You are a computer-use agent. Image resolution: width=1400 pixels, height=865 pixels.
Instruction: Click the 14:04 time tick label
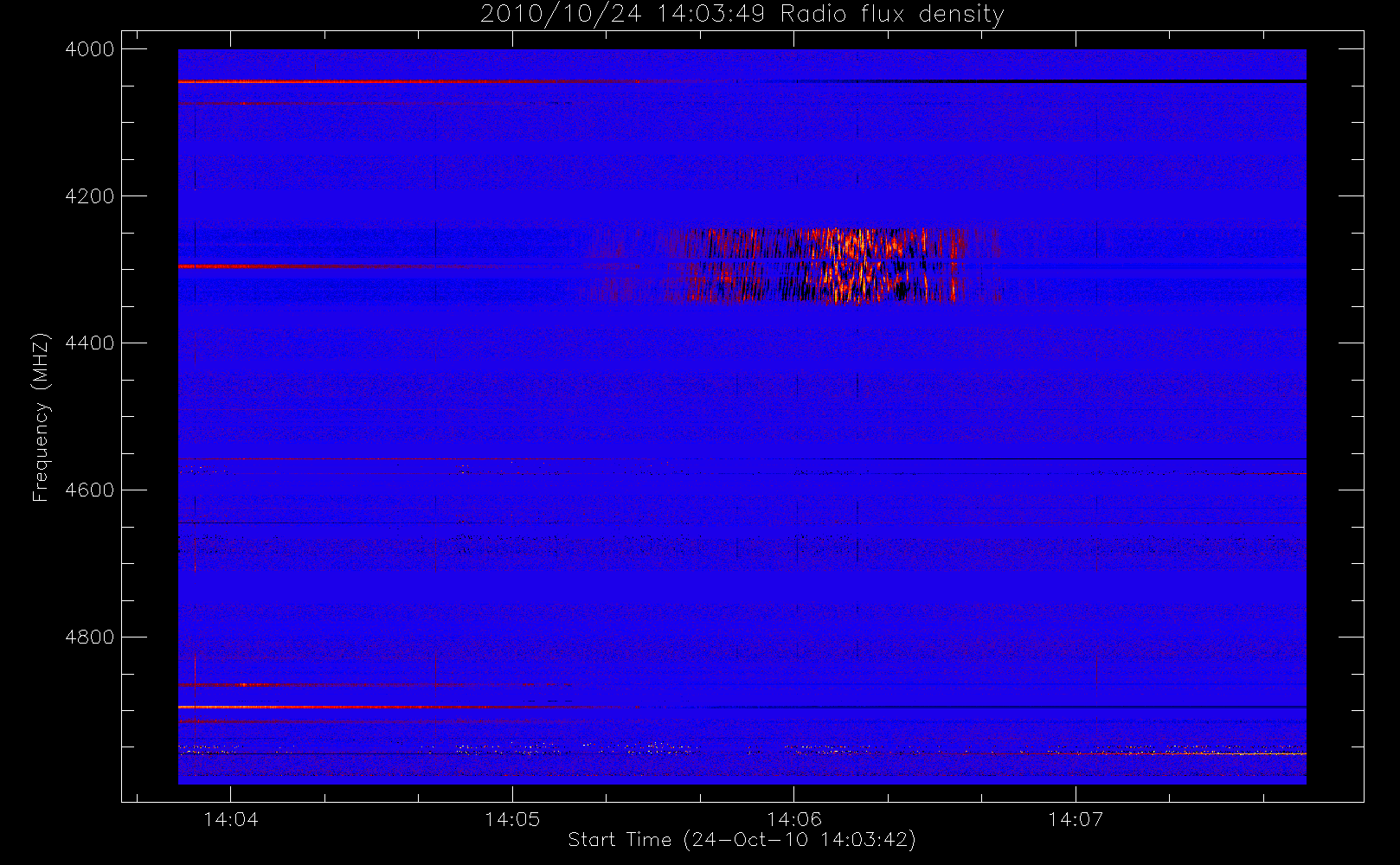point(231,819)
